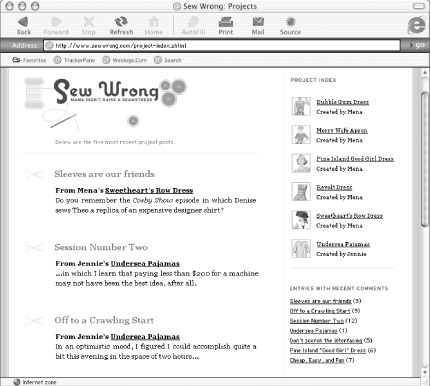Screen dimensions: 431x386
Task: Click the vertical scrollbar thumb
Action: pos(425,159)
